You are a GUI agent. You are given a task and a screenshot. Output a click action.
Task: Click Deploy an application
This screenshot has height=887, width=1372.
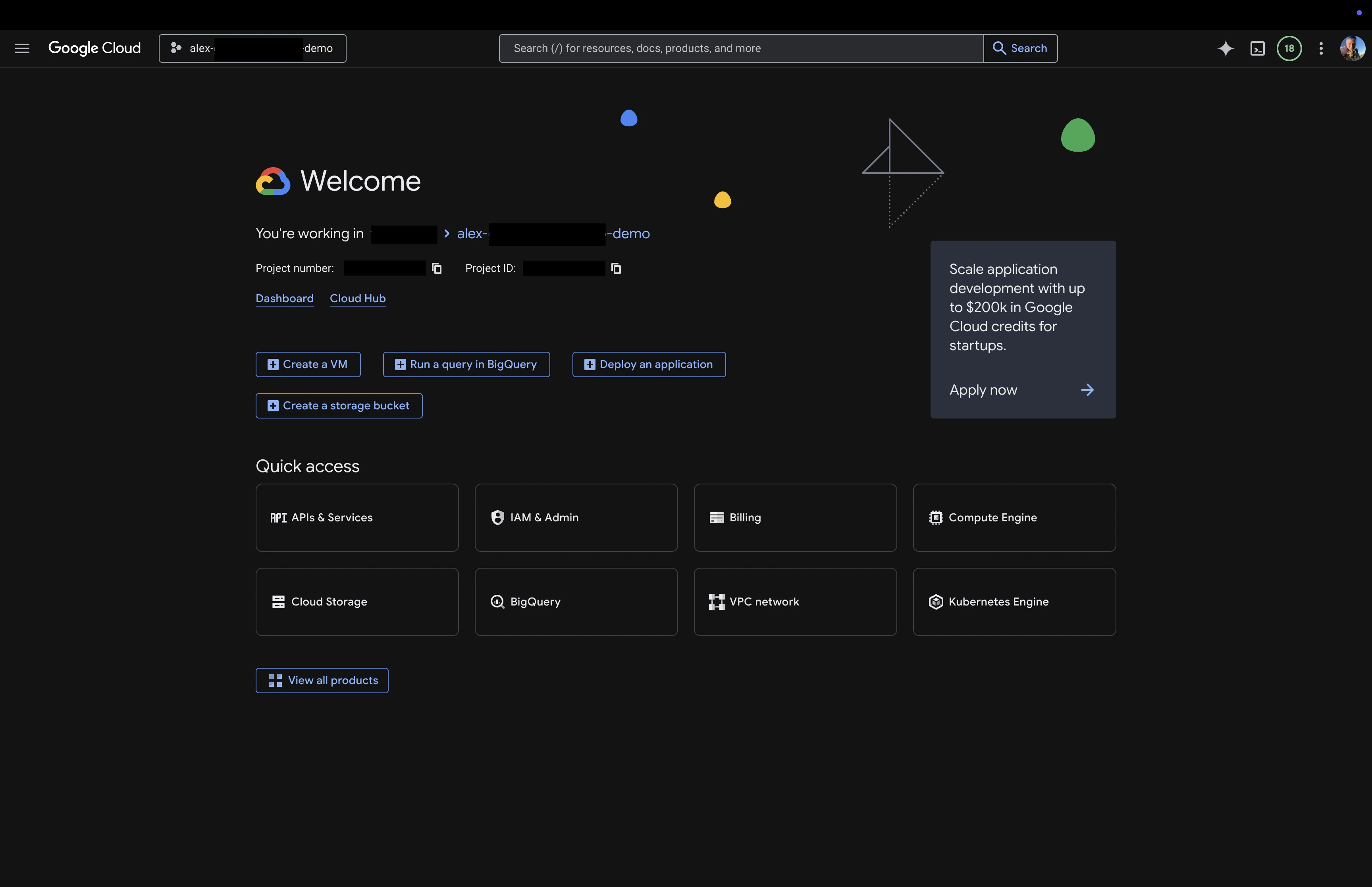point(649,364)
